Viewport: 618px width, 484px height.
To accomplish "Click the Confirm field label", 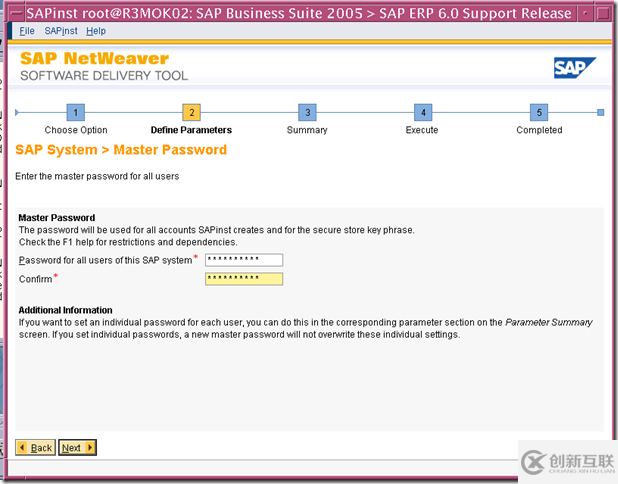I will tap(35, 279).
